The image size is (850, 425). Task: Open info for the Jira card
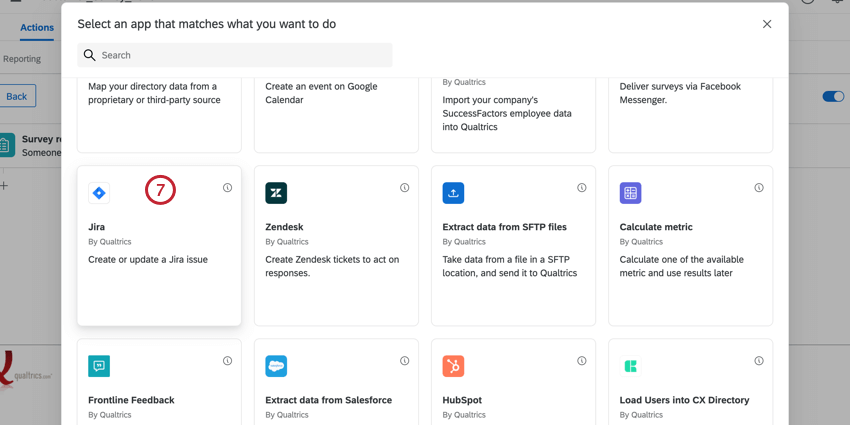tap(227, 188)
